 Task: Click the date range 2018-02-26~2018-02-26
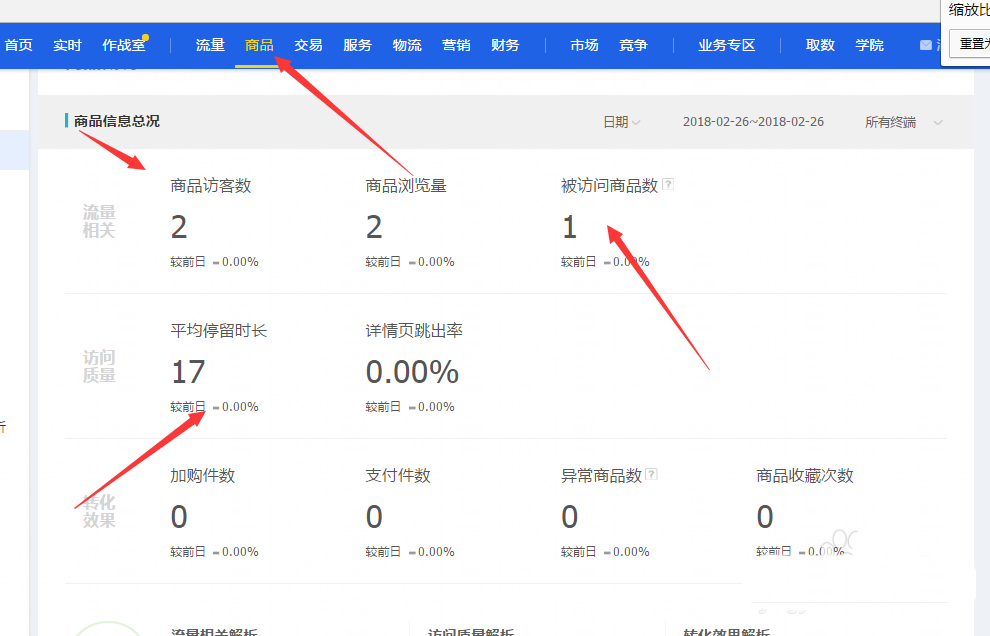[753, 122]
